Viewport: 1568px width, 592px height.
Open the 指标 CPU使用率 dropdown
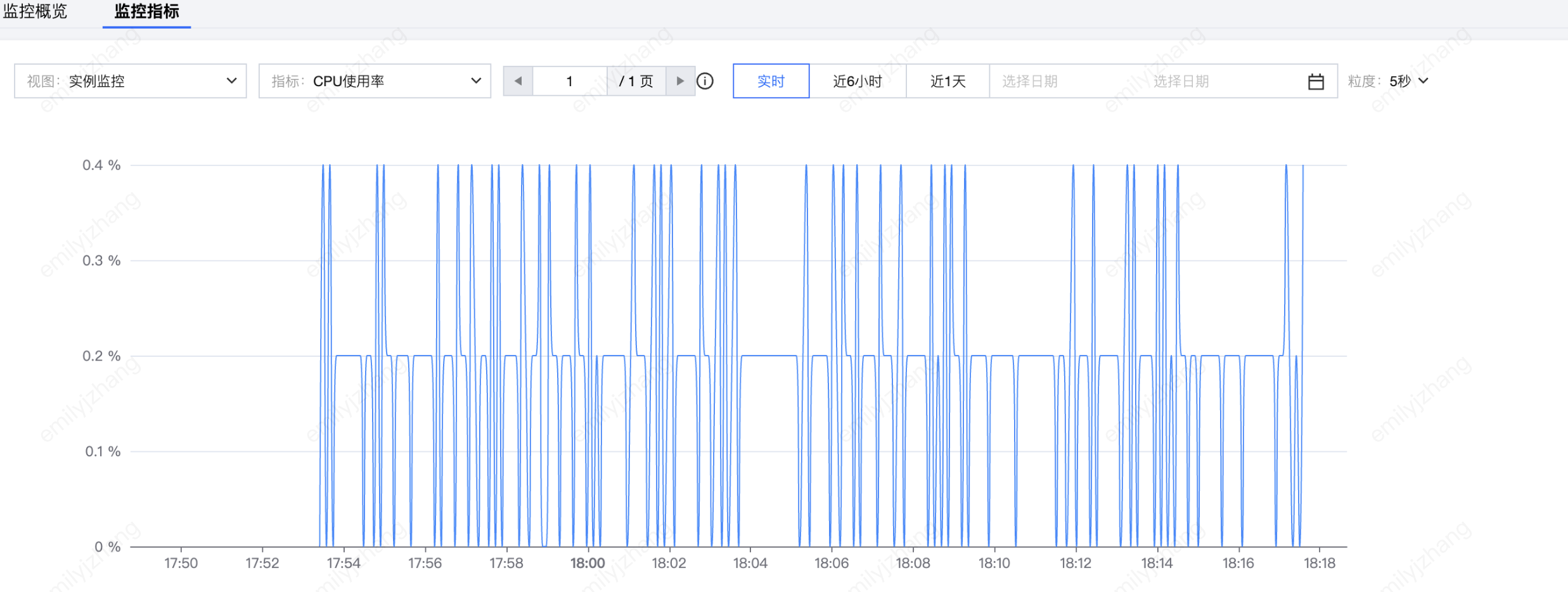[374, 81]
